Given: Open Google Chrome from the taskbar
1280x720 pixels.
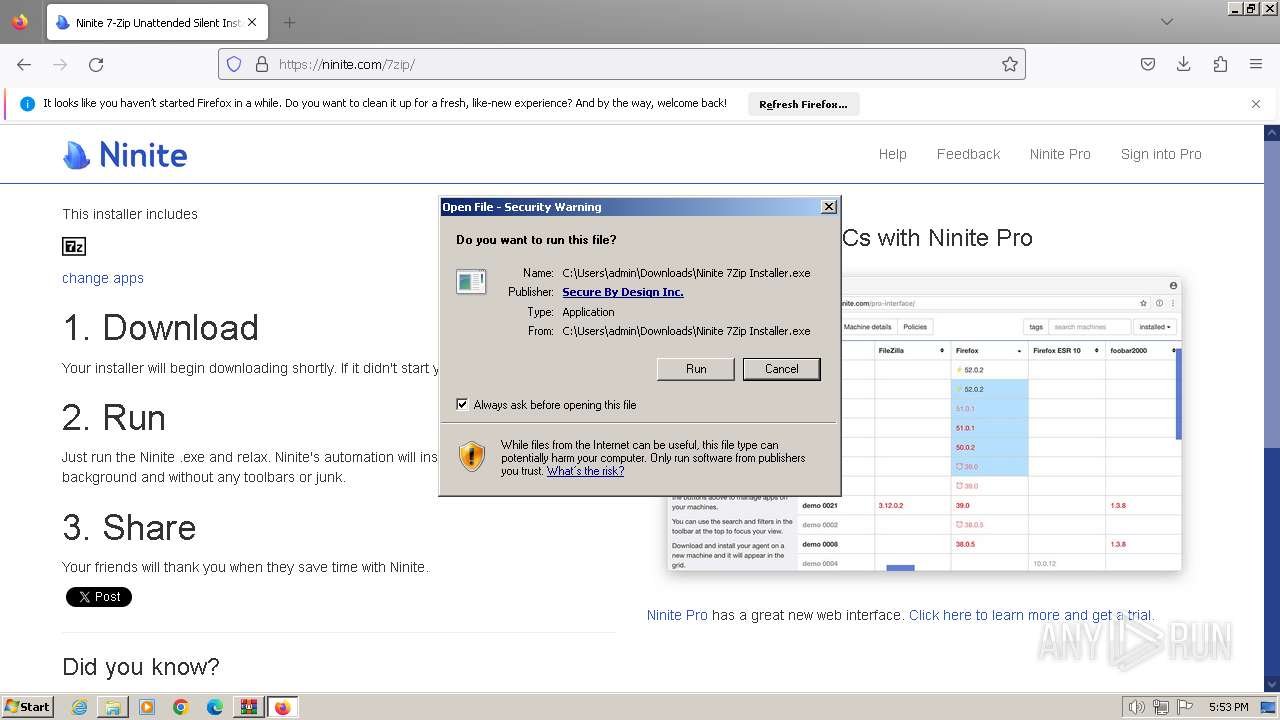Looking at the screenshot, I should 181,707.
